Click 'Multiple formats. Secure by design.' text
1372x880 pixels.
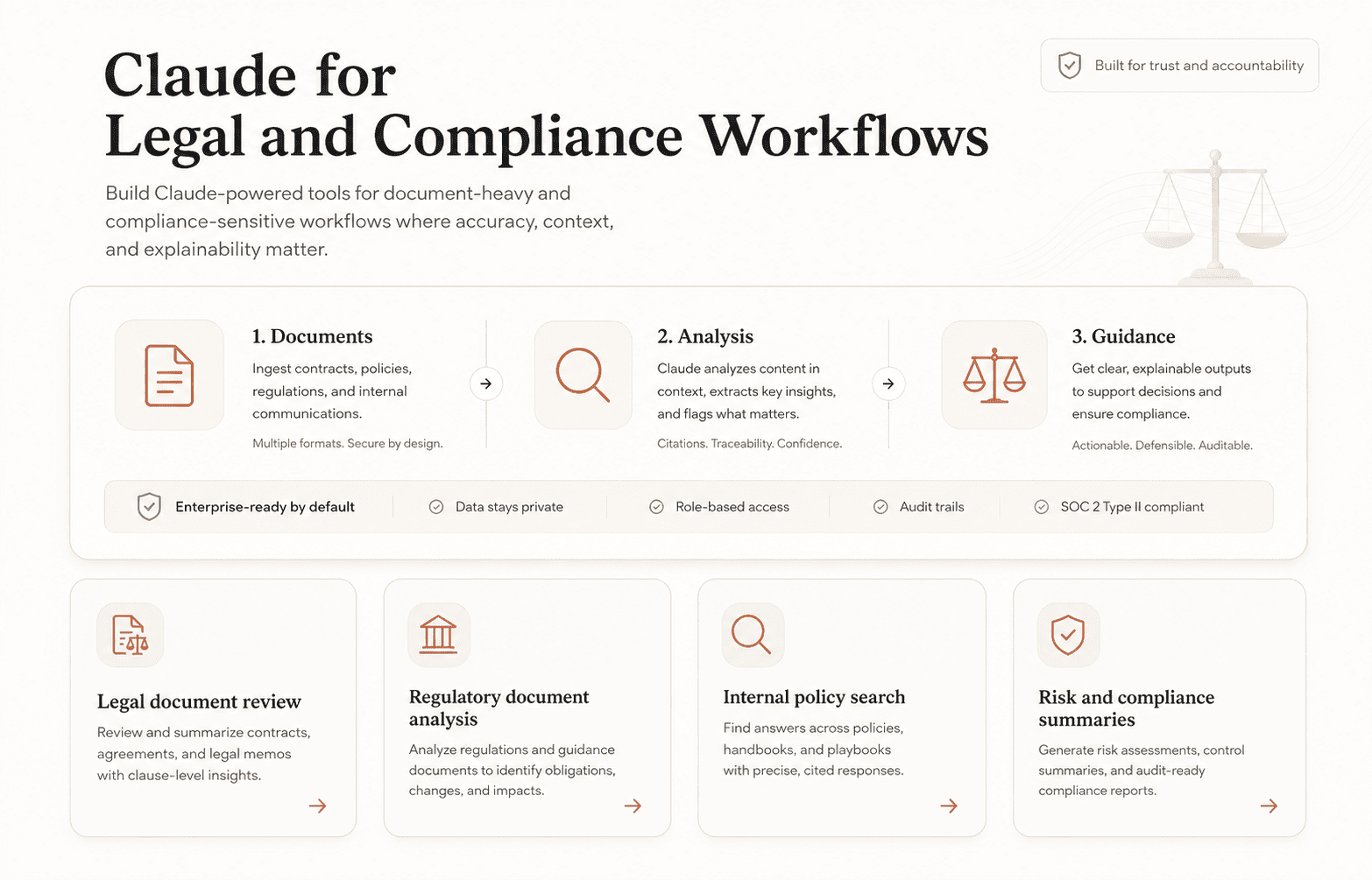click(348, 444)
